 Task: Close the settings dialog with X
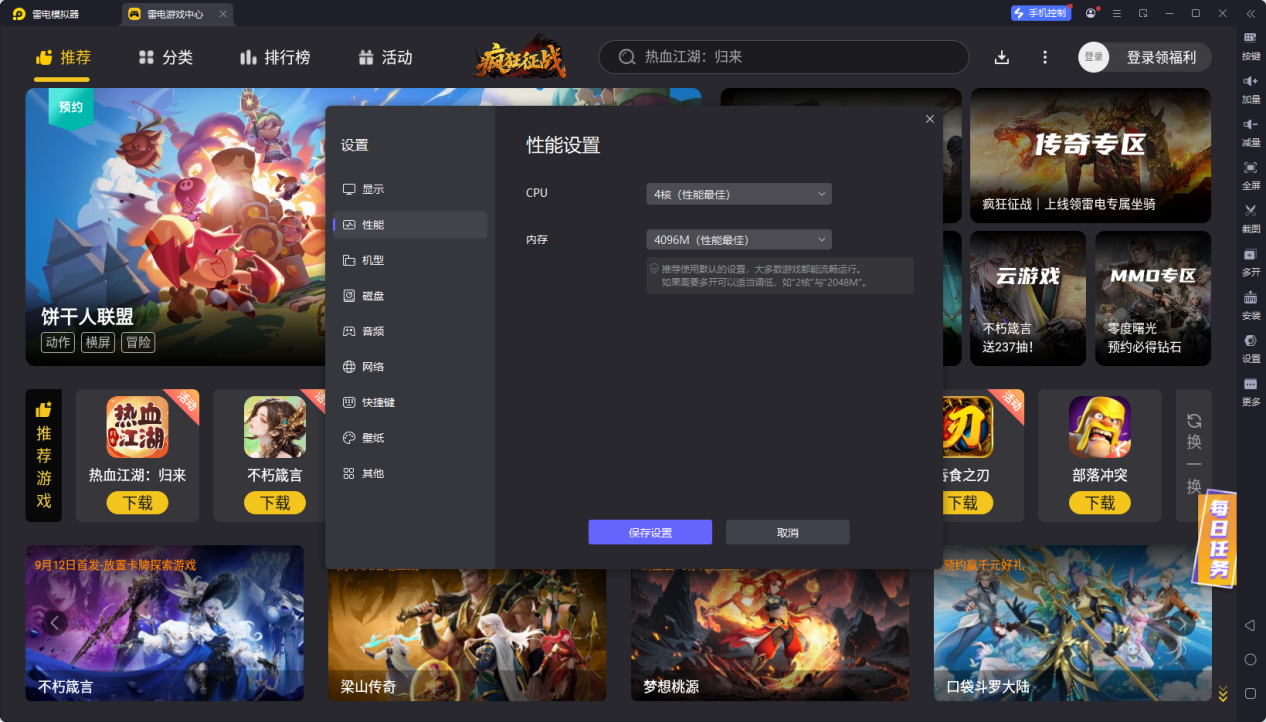pos(929,119)
